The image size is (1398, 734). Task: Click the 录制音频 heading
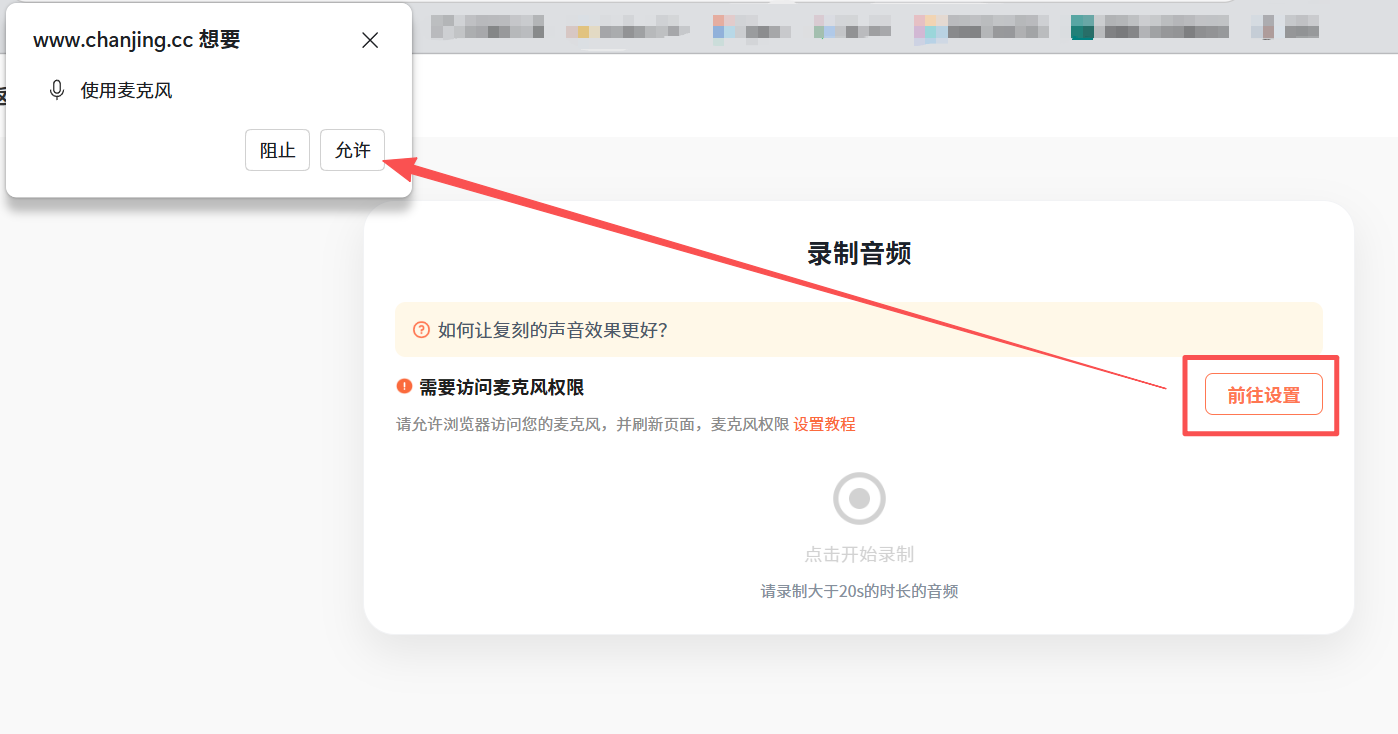click(x=859, y=254)
